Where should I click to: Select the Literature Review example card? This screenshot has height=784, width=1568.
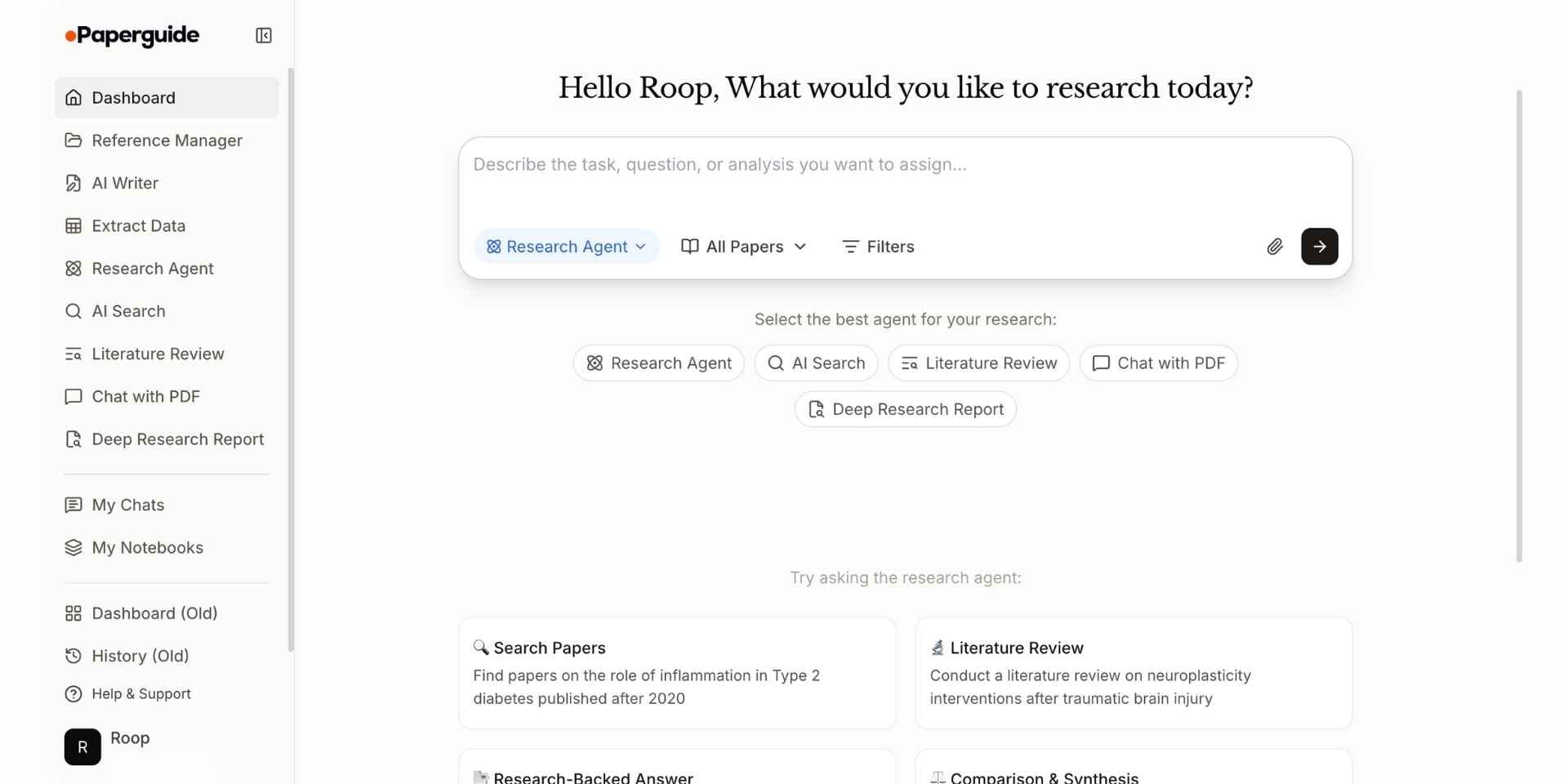pos(1134,673)
